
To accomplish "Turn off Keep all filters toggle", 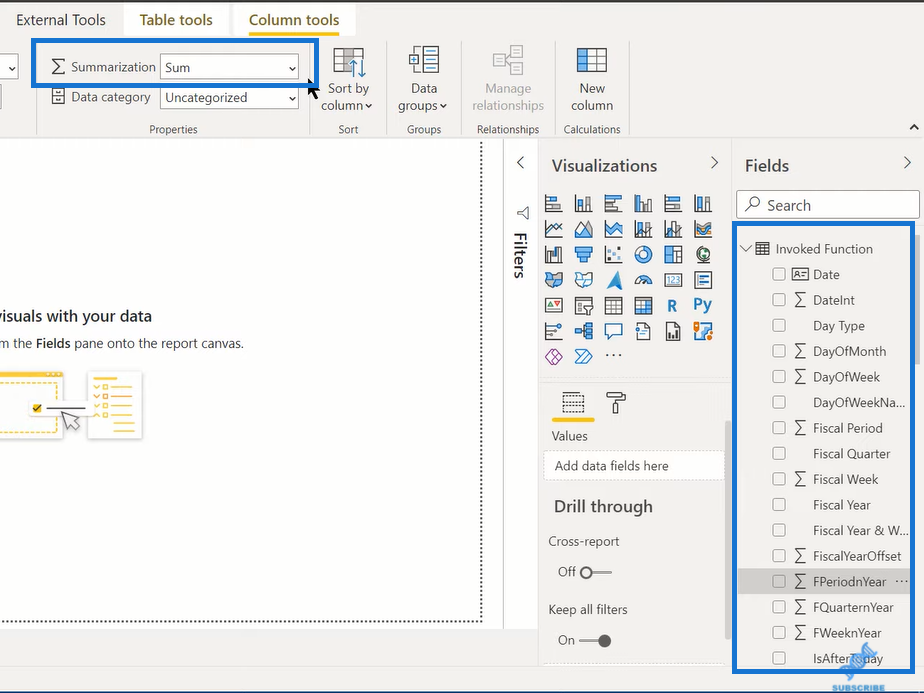I will (595, 641).
